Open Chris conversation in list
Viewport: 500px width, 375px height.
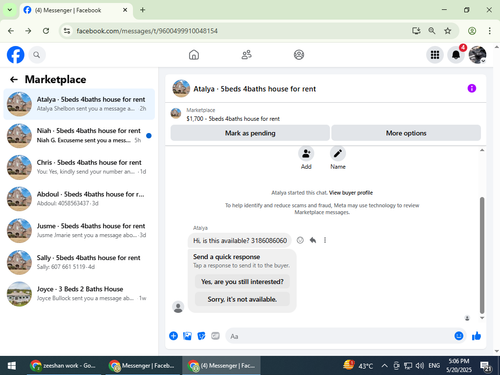[x=79, y=167]
